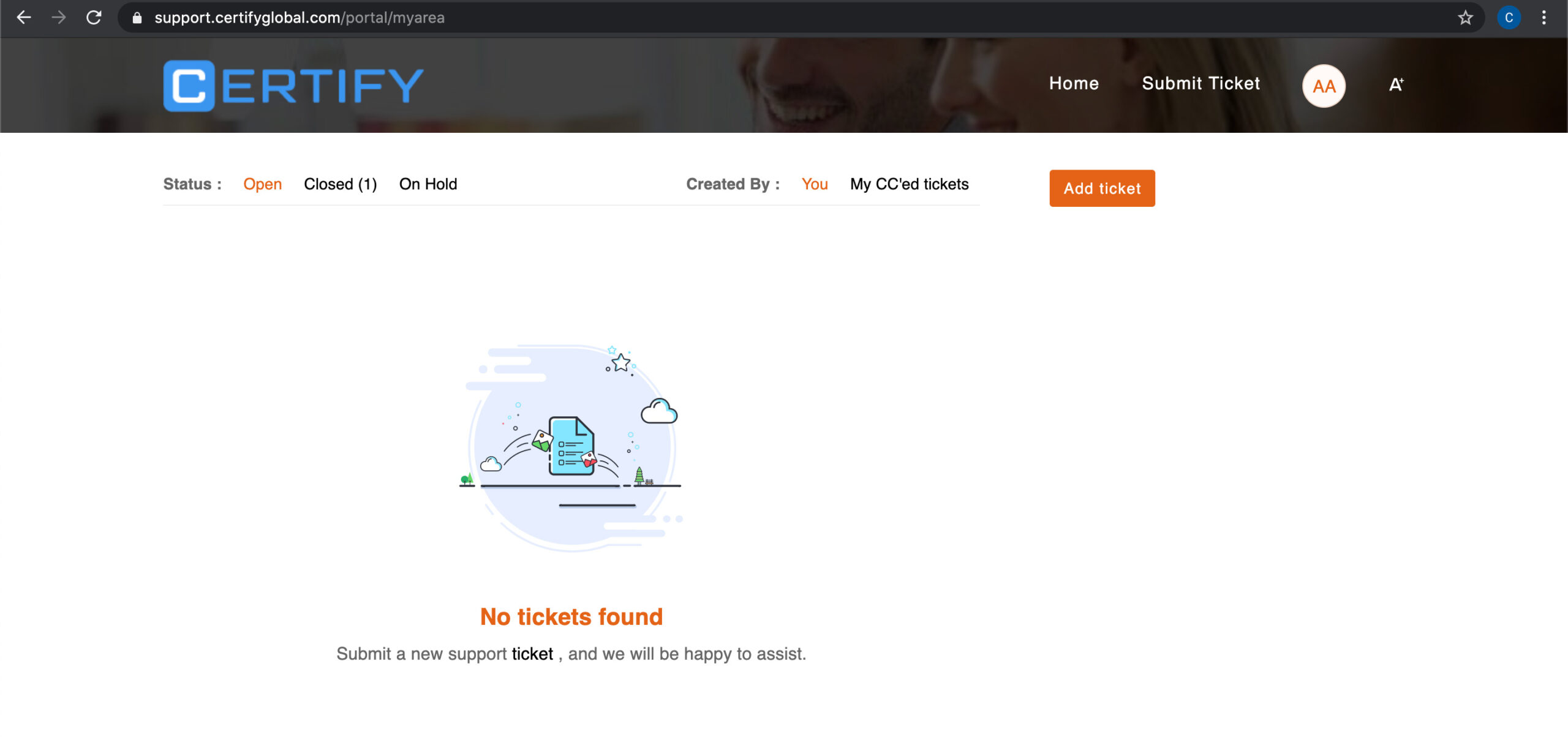Click the browser forward arrow

pyautogui.click(x=59, y=18)
